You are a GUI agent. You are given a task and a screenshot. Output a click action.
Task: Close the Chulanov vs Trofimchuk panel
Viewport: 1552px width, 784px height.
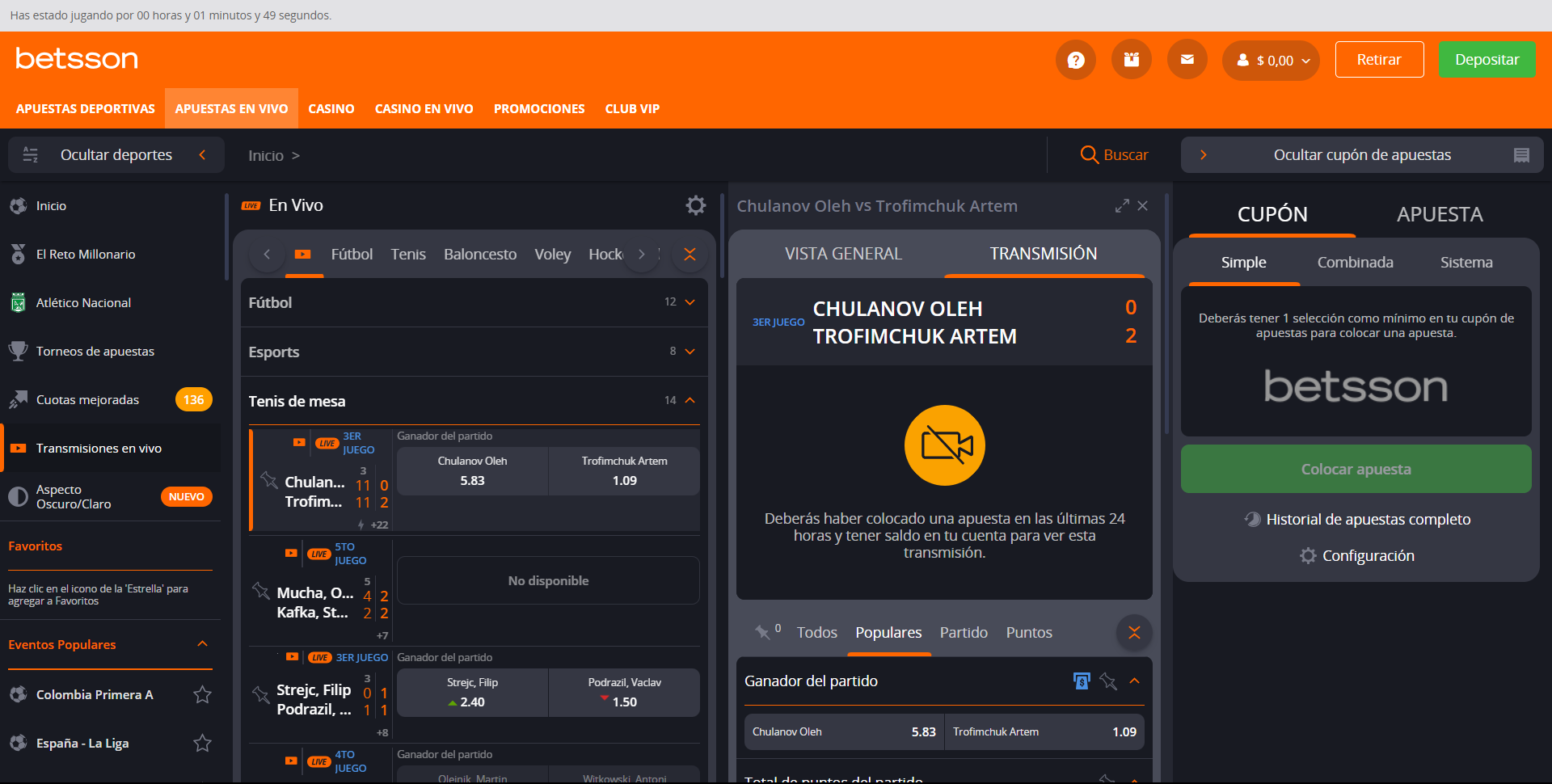point(1143,206)
